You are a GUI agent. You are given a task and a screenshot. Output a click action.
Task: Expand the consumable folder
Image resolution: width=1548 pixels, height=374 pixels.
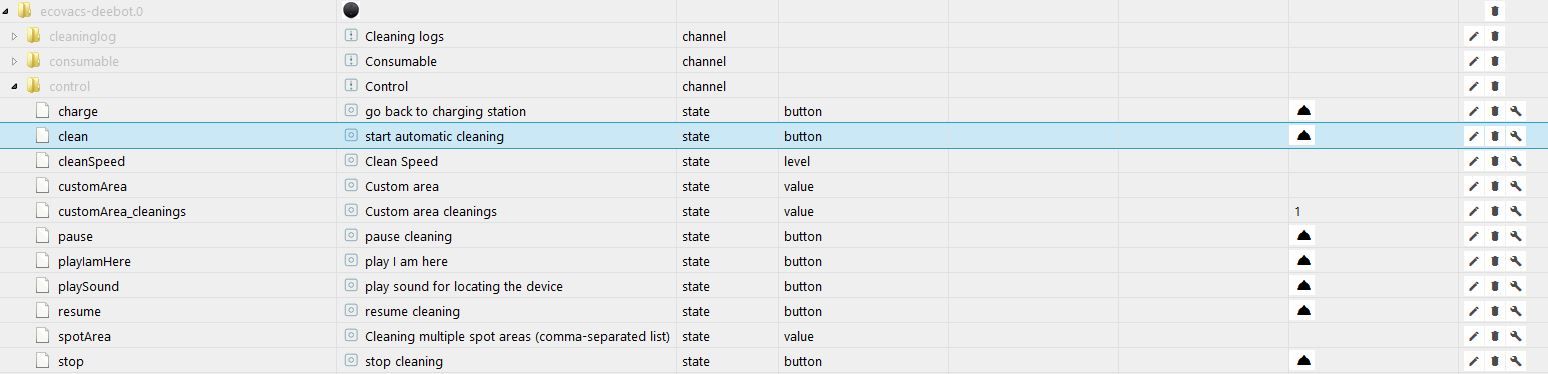[14, 61]
